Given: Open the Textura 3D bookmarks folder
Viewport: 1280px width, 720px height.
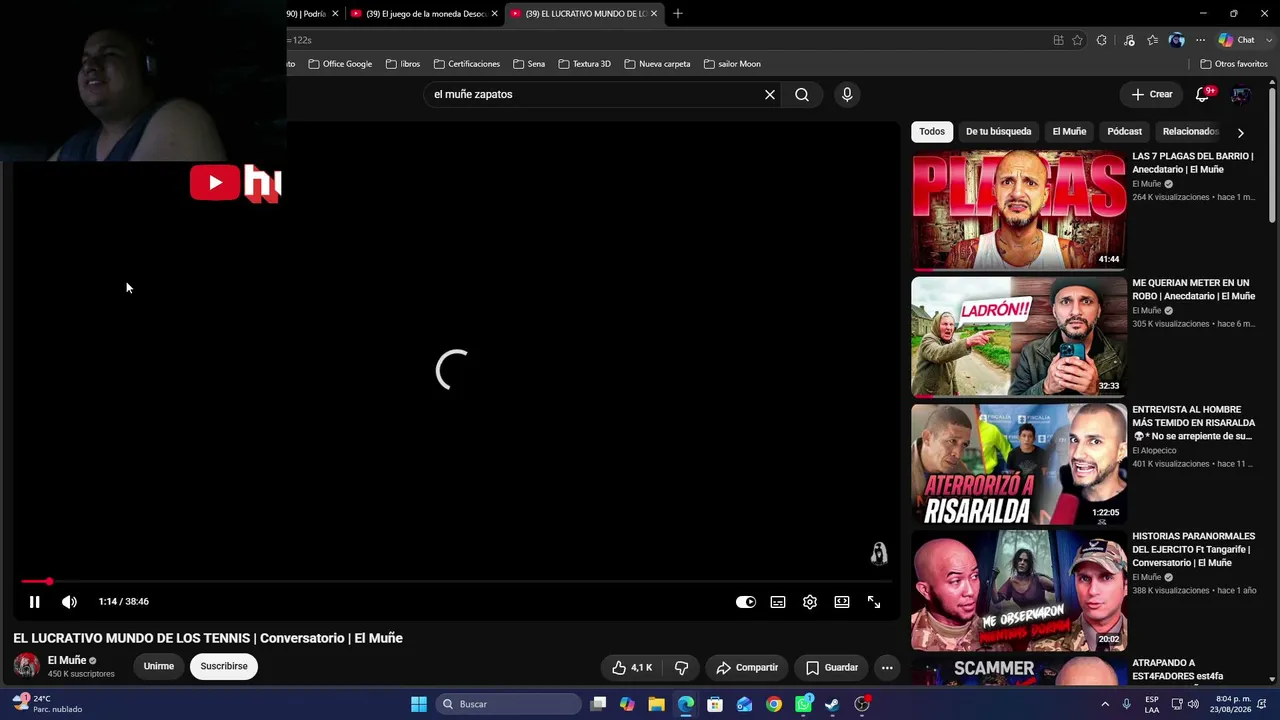Looking at the screenshot, I should (x=584, y=64).
